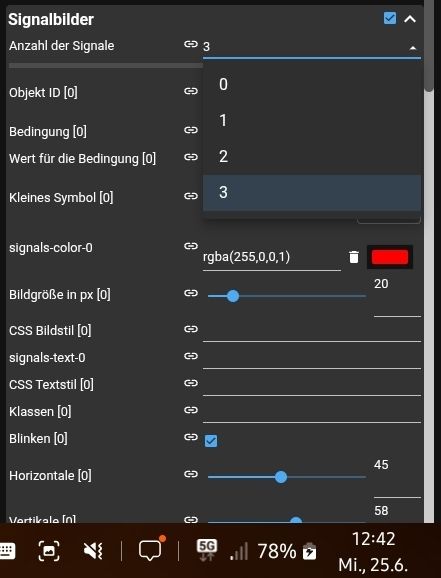The image size is (441, 578).
Task: Open the red color swatch picker
Action: [x=390, y=257]
